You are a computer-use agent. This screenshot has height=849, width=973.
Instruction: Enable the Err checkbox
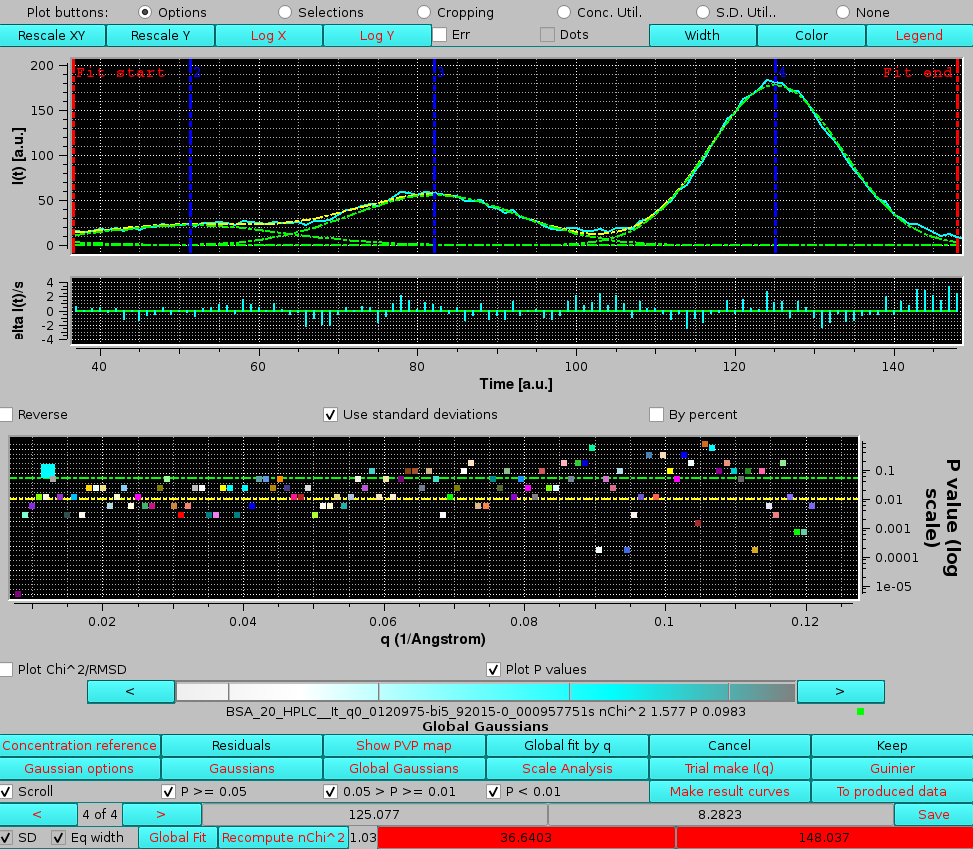tap(438, 35)
